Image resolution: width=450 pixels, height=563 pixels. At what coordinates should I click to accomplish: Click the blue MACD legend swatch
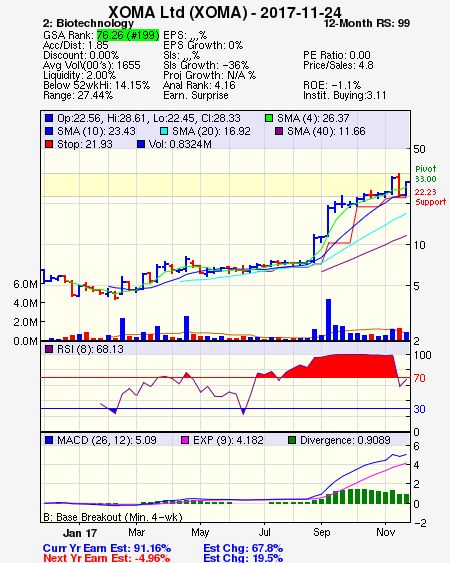(49, 440)
